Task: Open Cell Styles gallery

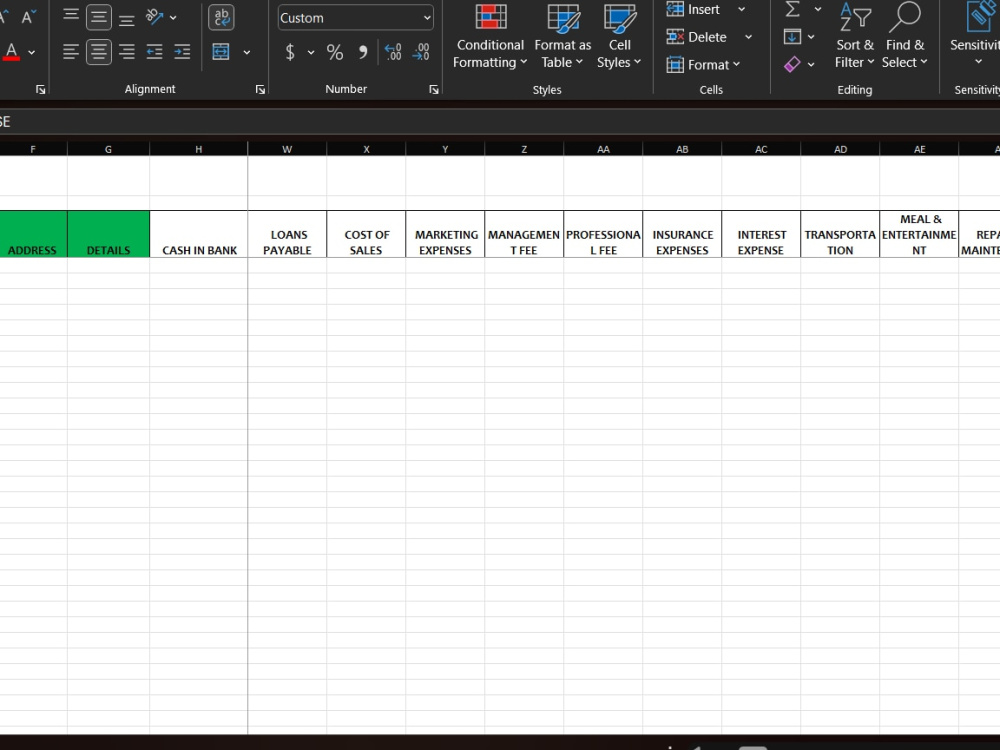Action: (619, 36)
